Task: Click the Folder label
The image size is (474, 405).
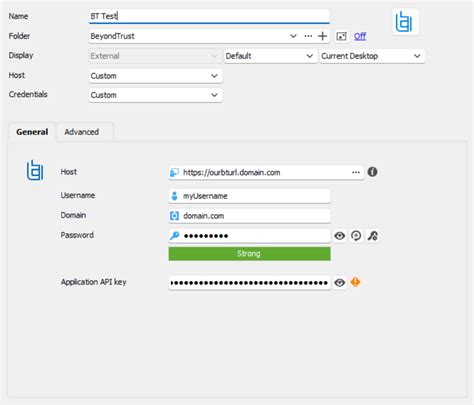Action: (x=19, y=36)
